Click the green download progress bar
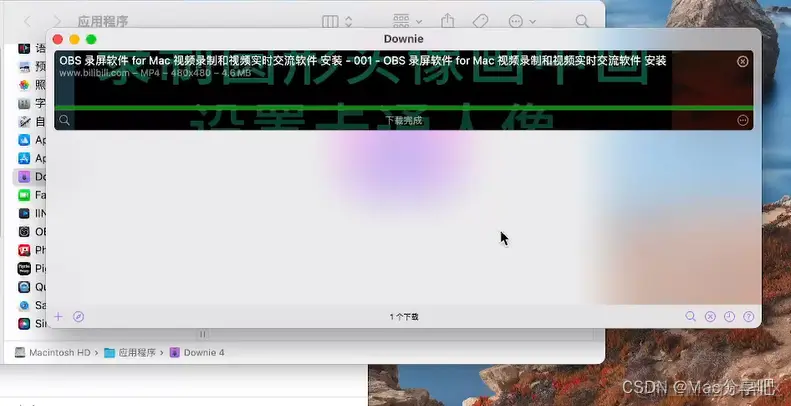Image resolution: width=791 pixels, height=406 pixels. tap(404, 108)
